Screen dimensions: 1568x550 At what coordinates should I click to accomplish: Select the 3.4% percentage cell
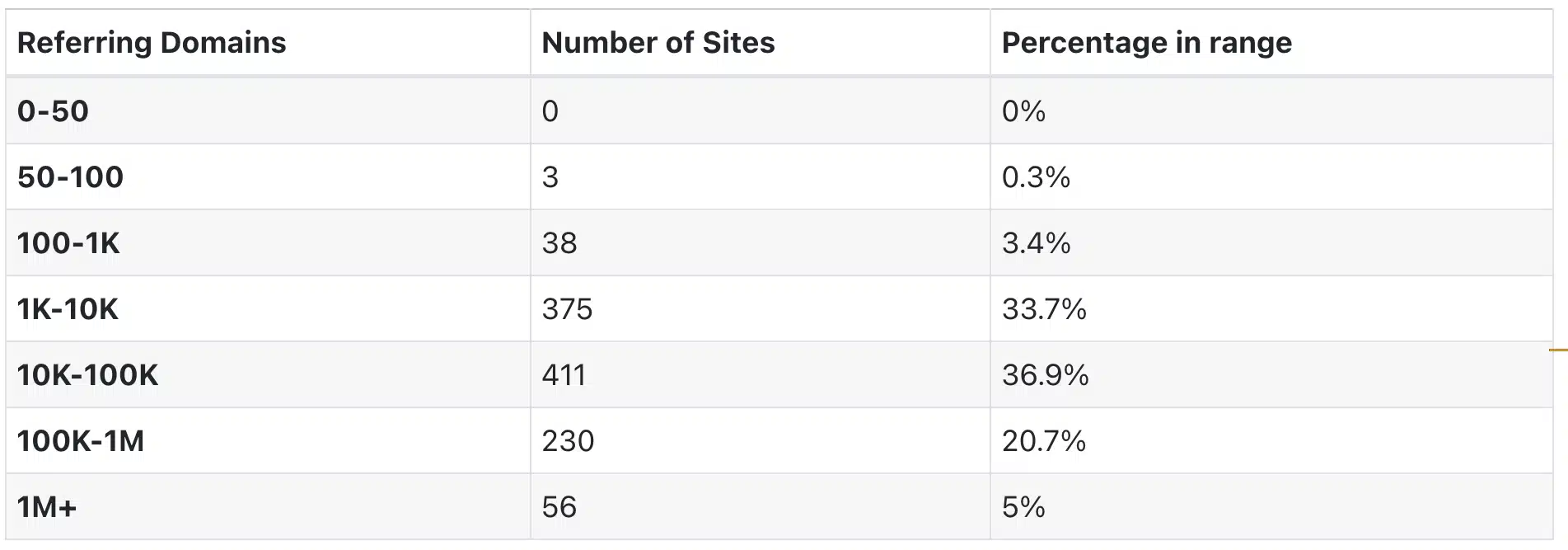[1036, 243]
